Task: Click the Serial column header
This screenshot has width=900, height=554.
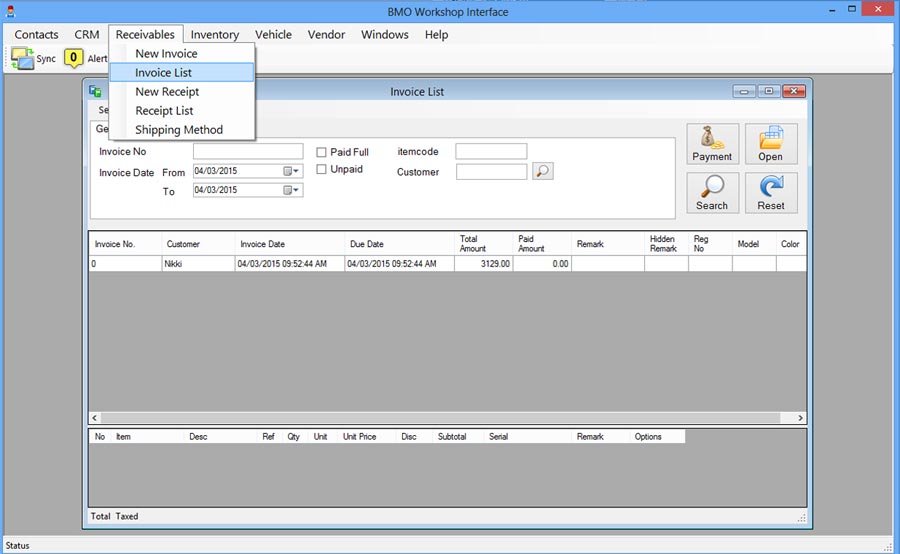Action: (527, 437)
